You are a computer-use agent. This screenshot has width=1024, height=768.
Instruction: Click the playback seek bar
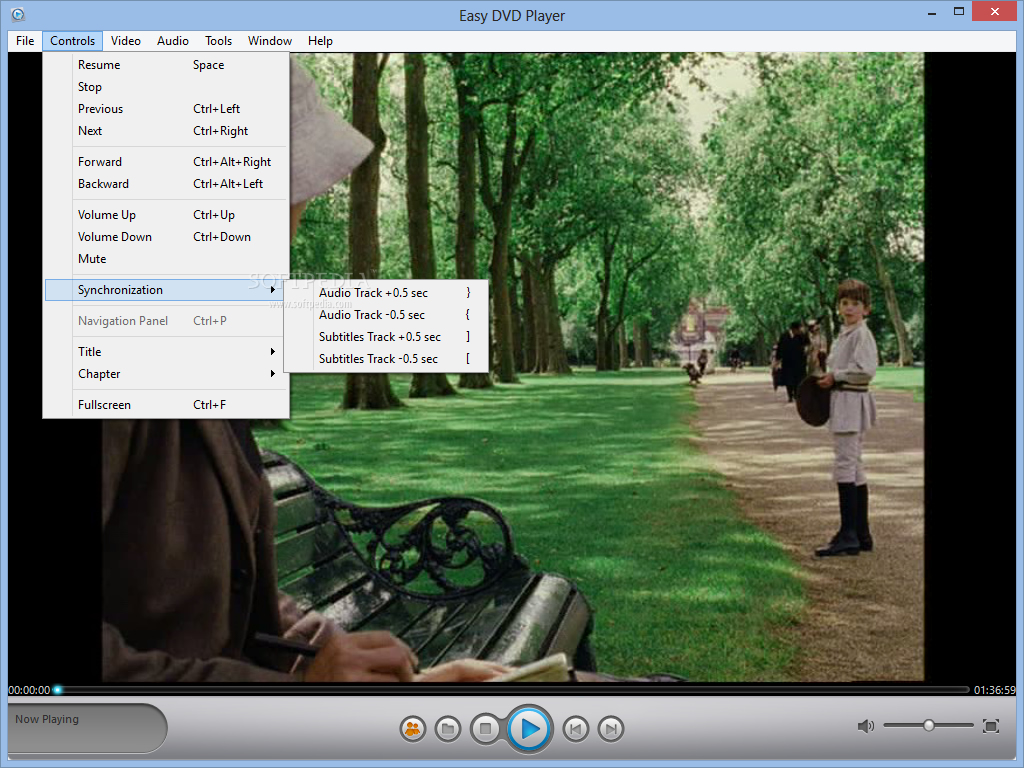pos(513,690)
